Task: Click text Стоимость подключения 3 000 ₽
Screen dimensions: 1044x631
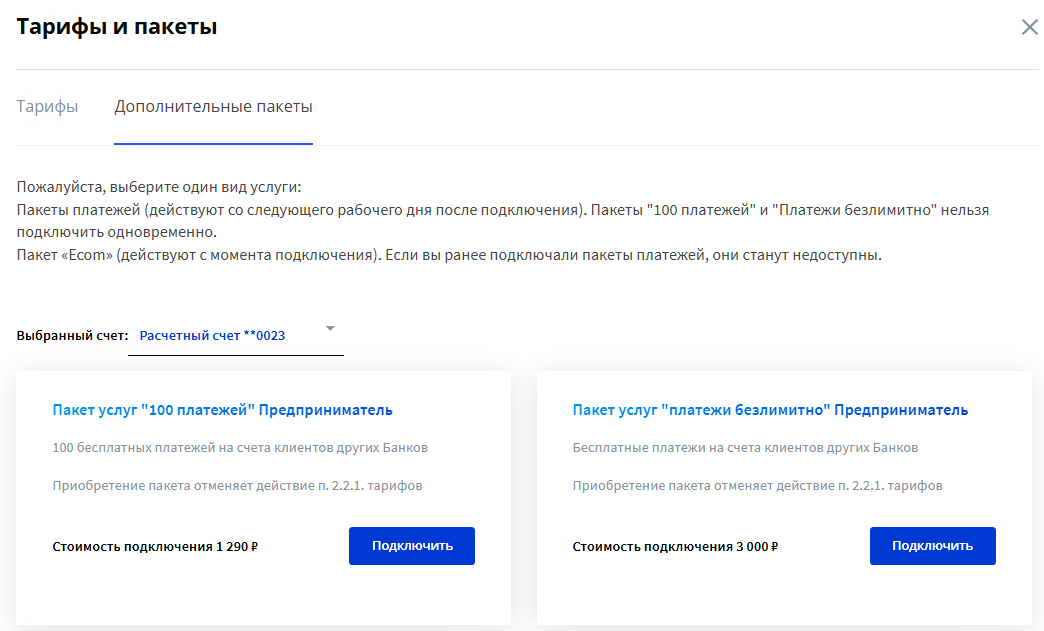Action: 675,546
